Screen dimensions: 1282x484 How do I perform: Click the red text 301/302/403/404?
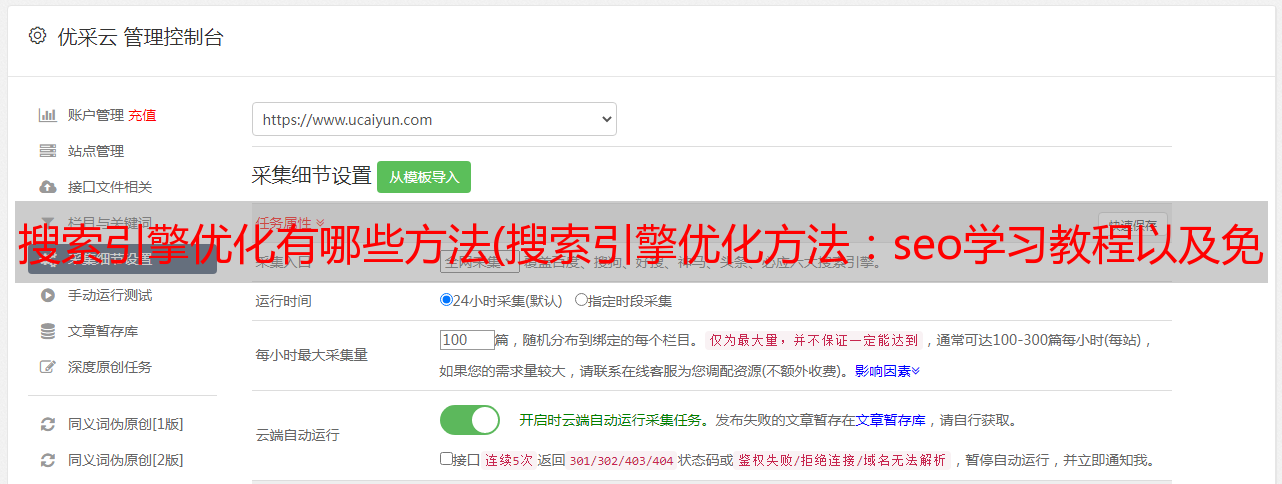click(x=620, y=461)
